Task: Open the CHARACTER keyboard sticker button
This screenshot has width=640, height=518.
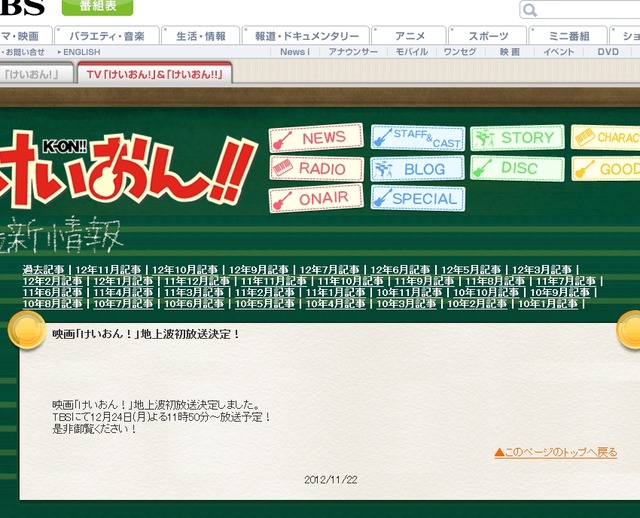Action: click(x=606, y=138)
